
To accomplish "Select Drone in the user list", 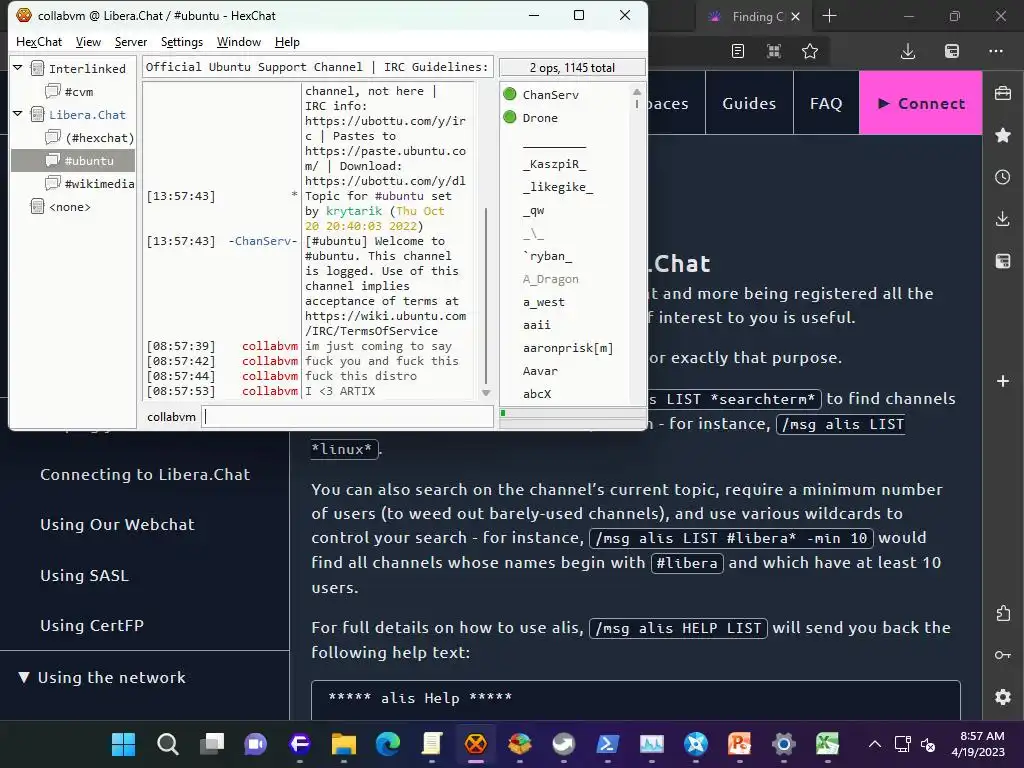I will (540, 118).
